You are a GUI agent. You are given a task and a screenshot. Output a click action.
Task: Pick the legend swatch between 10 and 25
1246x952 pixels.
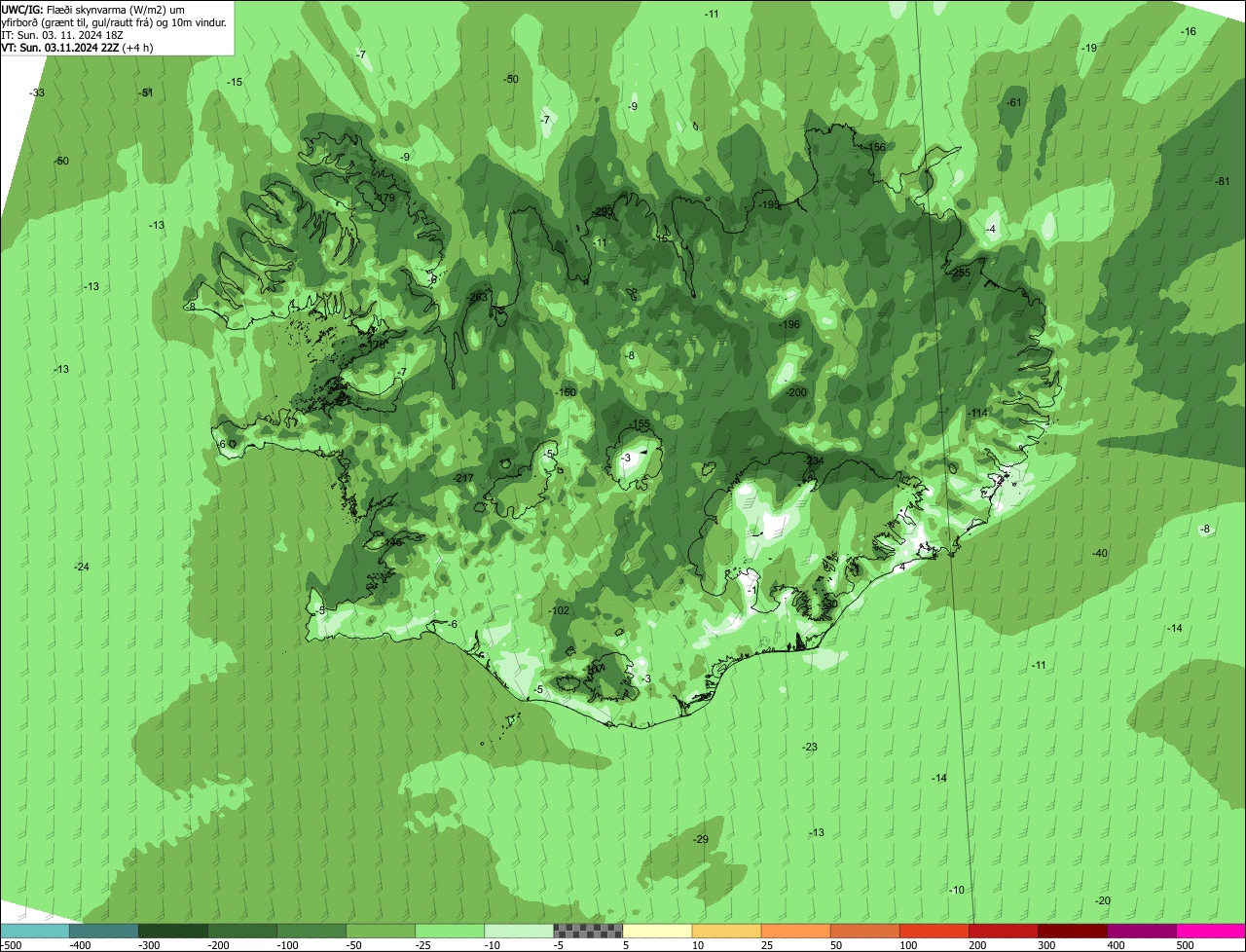(x=726, y=931)
